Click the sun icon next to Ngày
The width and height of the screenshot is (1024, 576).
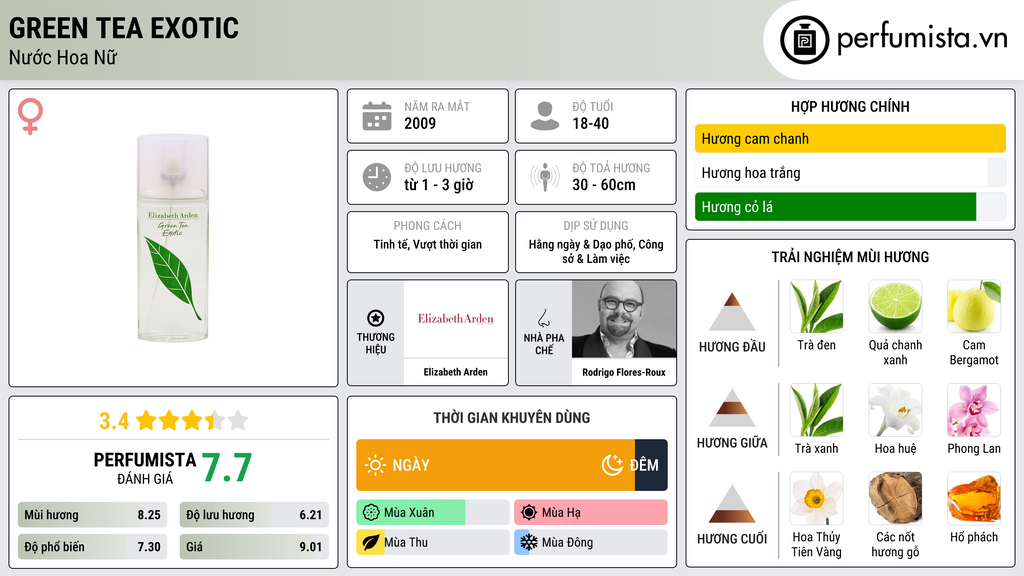tap(375, 465)
